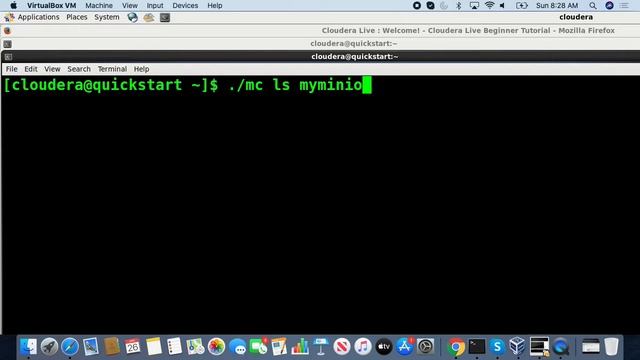This screenshot has width=640, height=360.
Task: Open the AirPlay display menu
Action: tap(474, 5)
